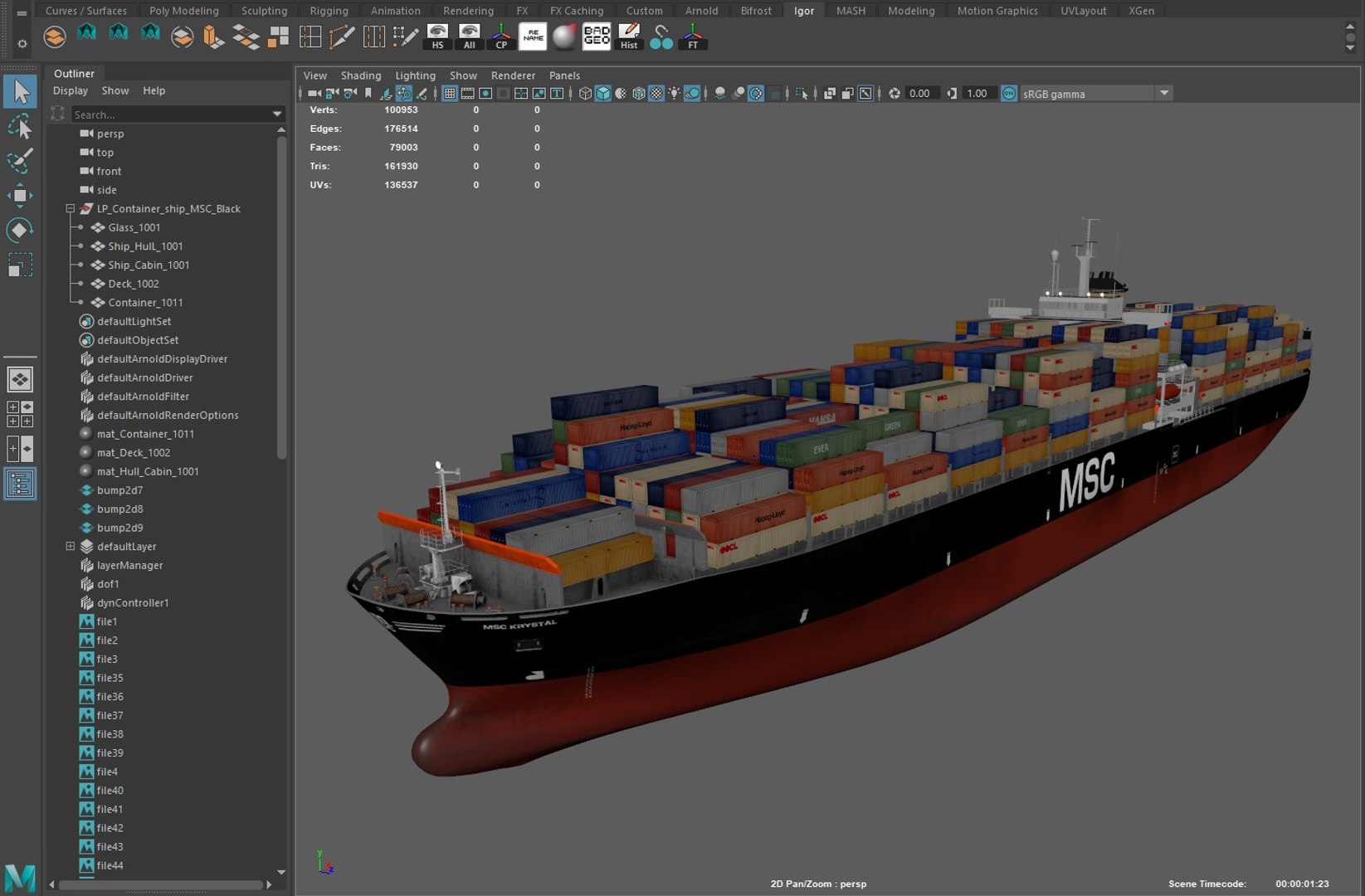Select defaultArnoldRenderOptions node

168,416
